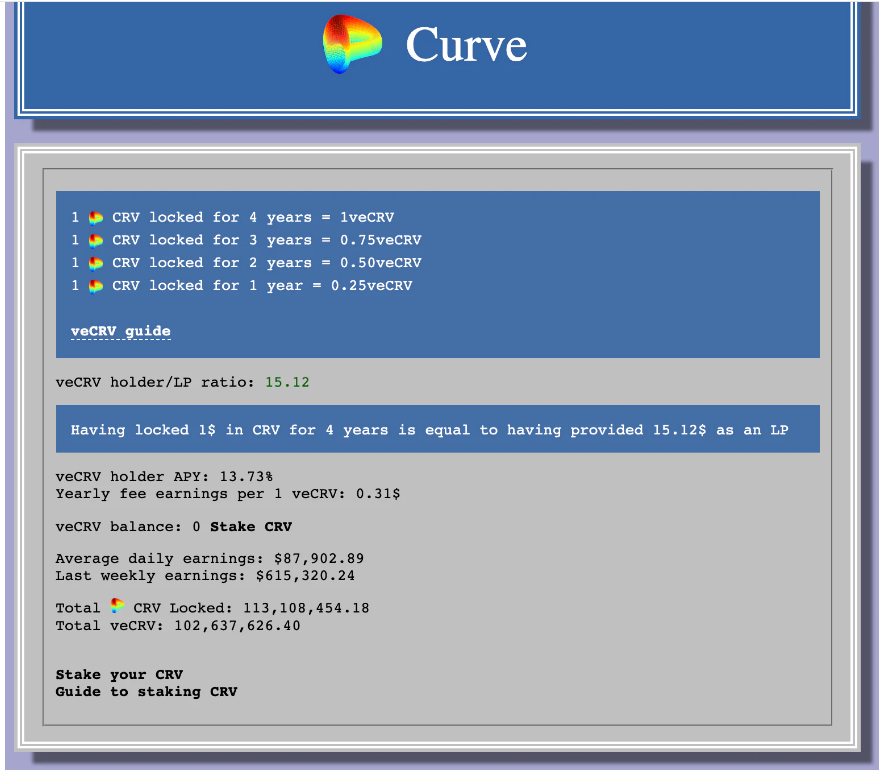
Task: Select the 15.12 holder/LP ratio value
Action: (287, 382)
